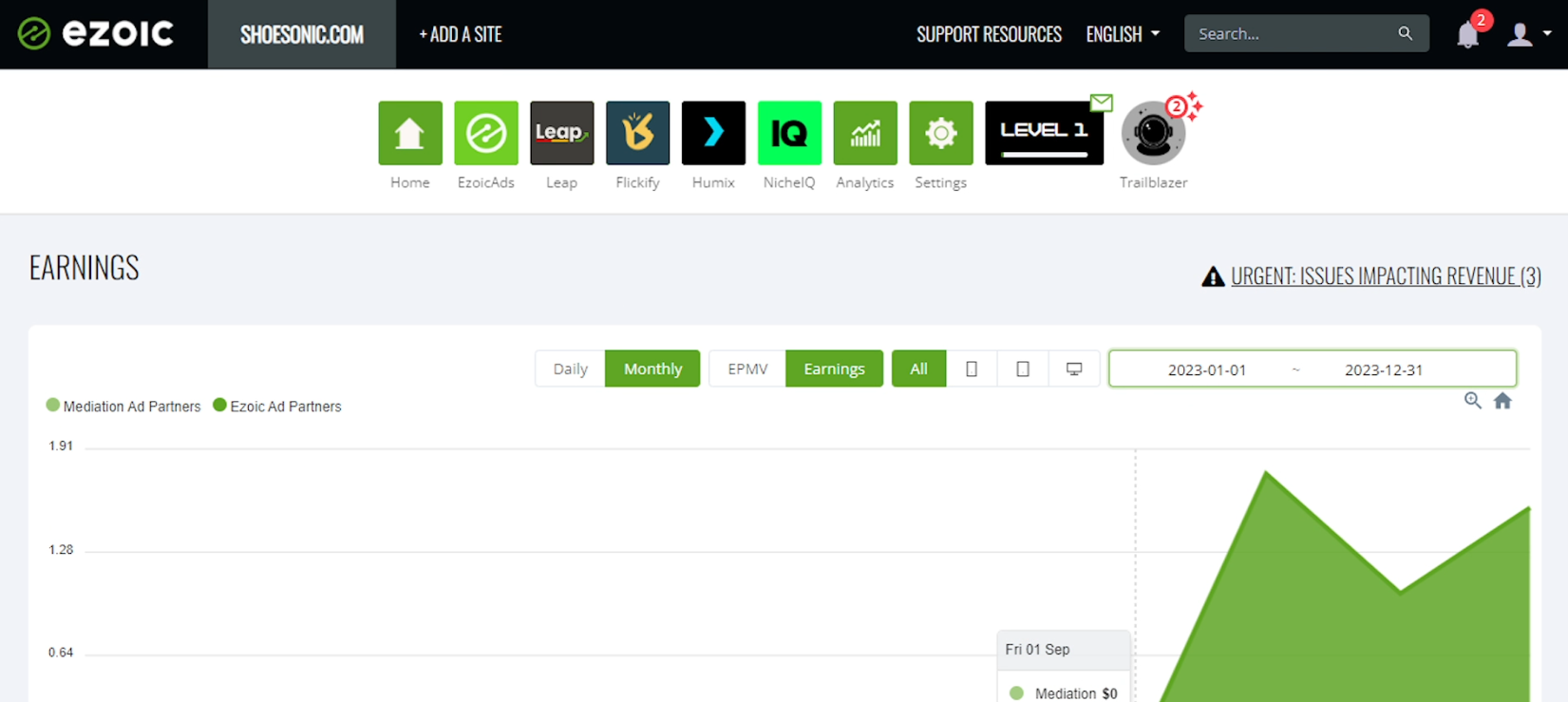Open the notifications bell
The image size is (1568, 702).
[1467, 35]
